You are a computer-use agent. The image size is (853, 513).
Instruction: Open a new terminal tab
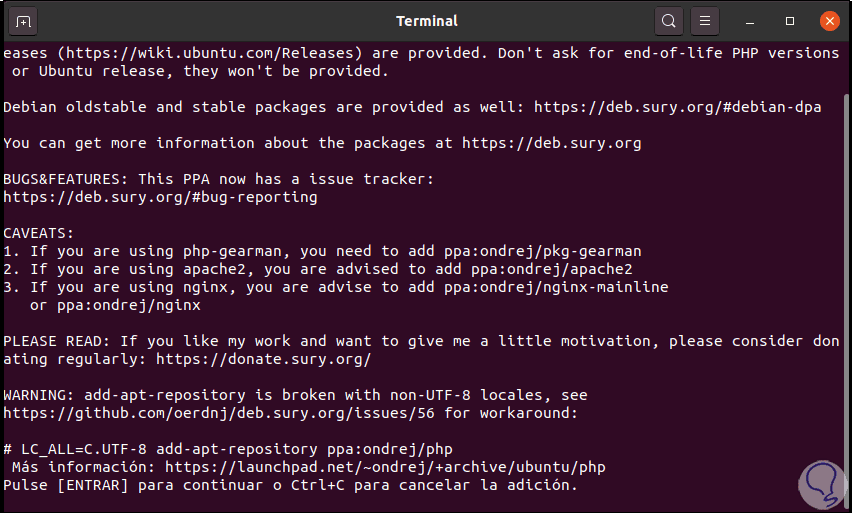pos(25,21)
